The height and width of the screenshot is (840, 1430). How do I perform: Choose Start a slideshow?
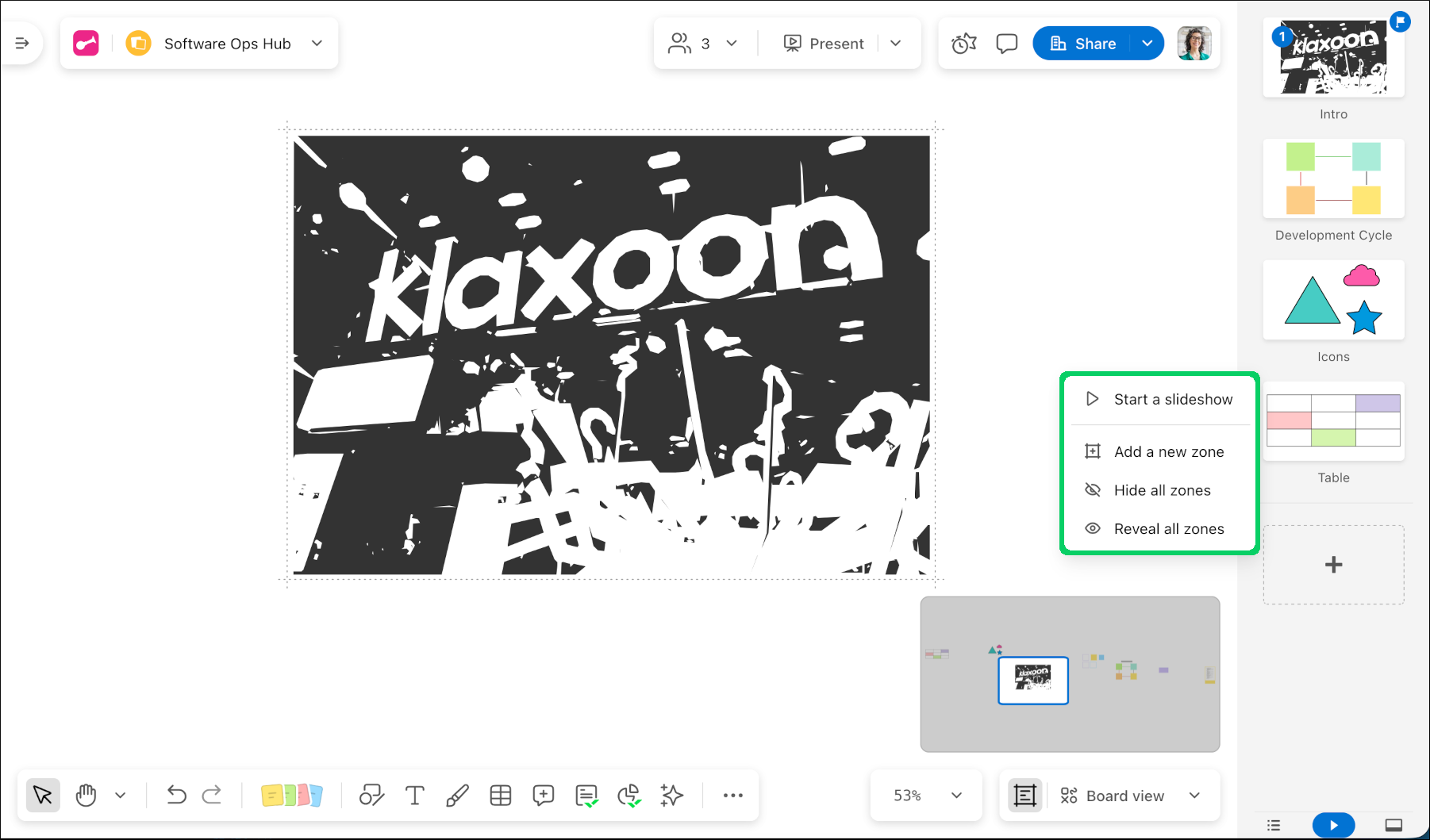pos(1172,400)
